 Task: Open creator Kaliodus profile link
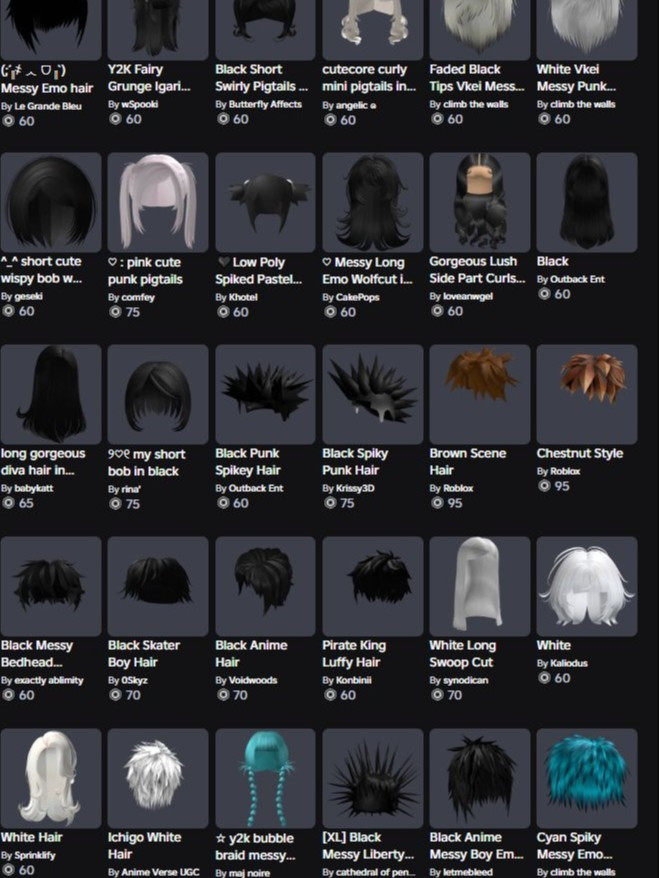569,663
